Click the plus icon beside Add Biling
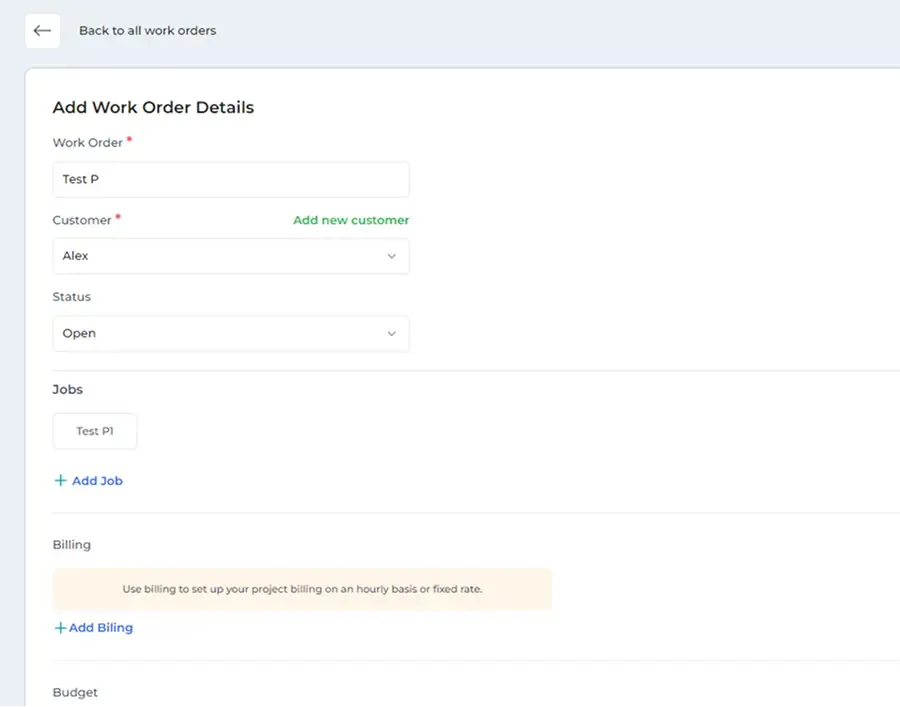900x707 pixels. point(60,628)
